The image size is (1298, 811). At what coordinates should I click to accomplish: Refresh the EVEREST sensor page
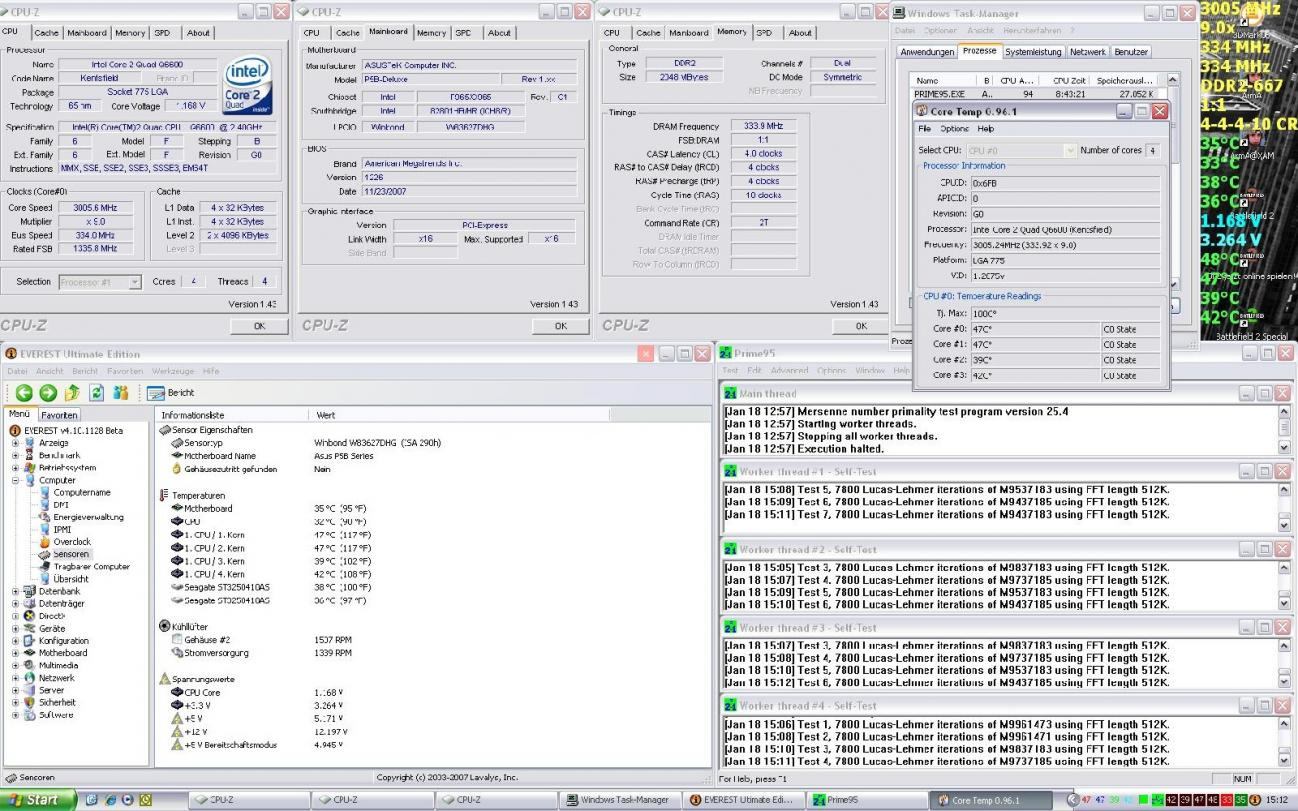(x=97, y=393)
